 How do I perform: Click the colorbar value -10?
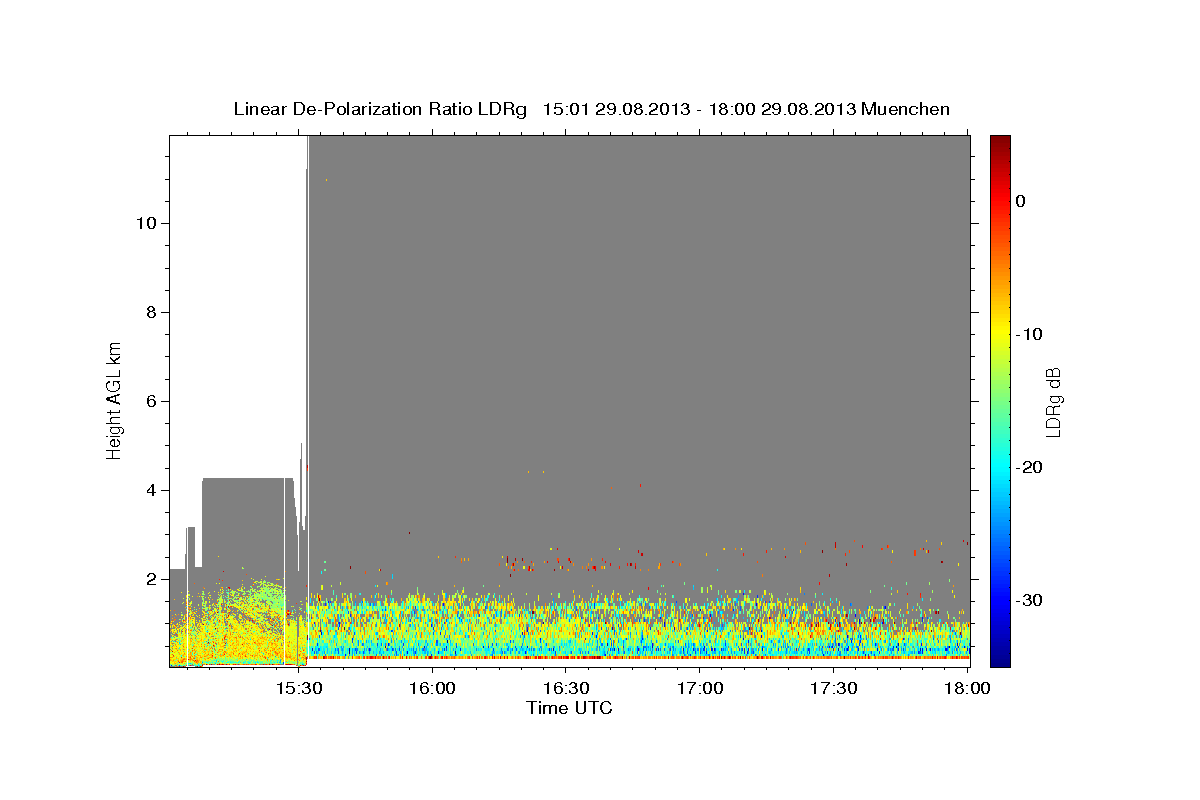coord(1029,334)
